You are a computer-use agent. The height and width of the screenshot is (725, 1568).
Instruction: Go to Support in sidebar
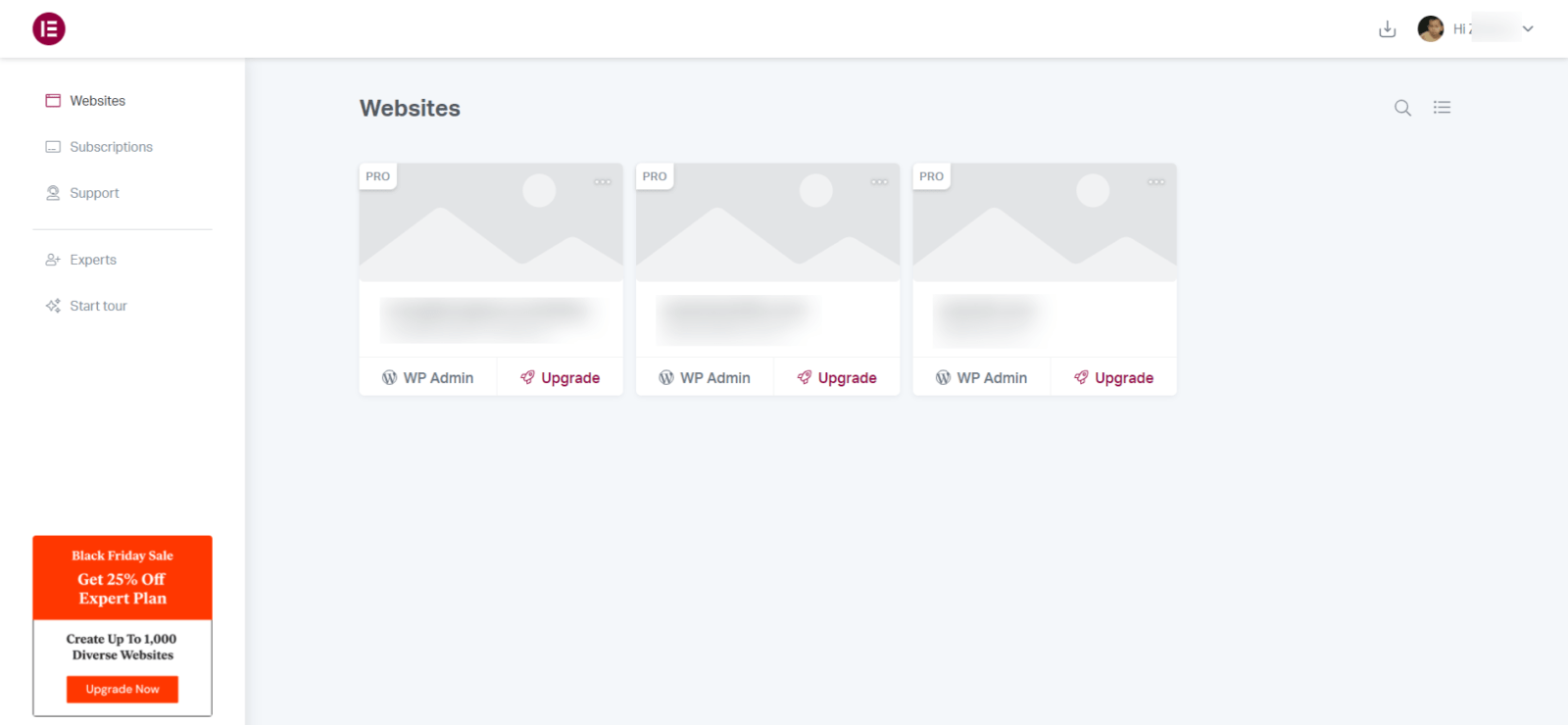coord(94,193)
